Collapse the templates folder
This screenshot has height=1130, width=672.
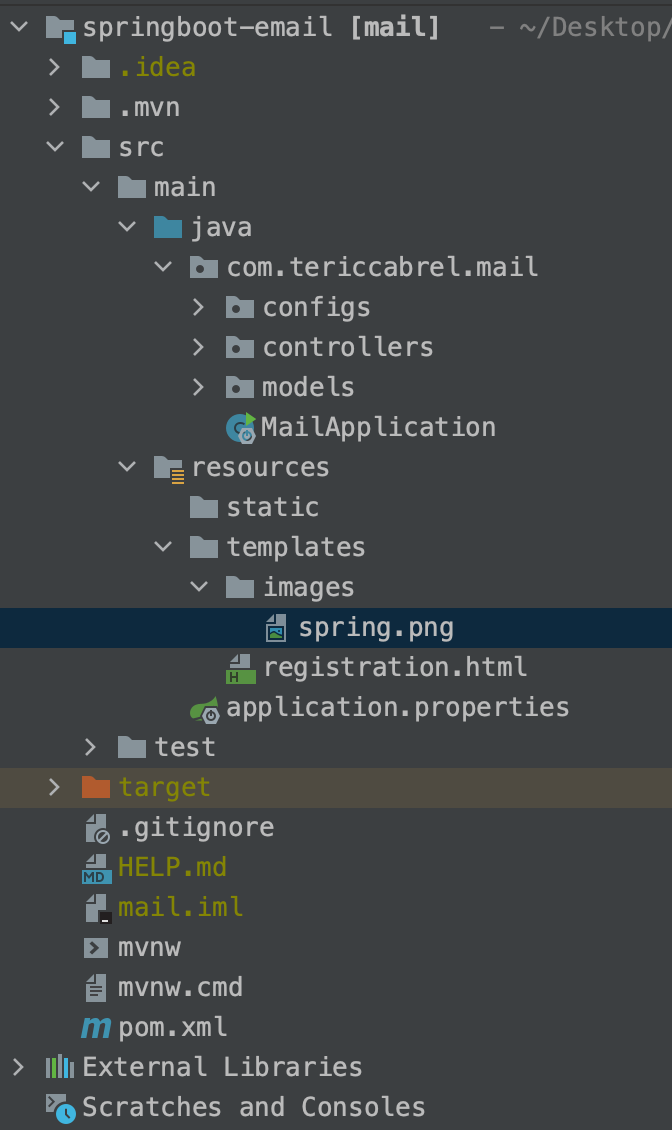coord(162,547)
